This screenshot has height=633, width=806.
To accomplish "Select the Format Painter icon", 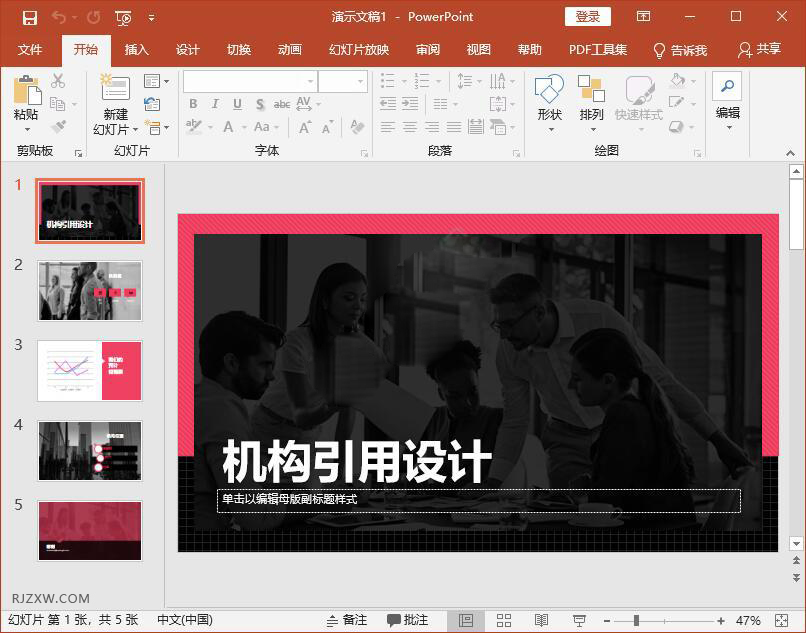I will [57, 125].
